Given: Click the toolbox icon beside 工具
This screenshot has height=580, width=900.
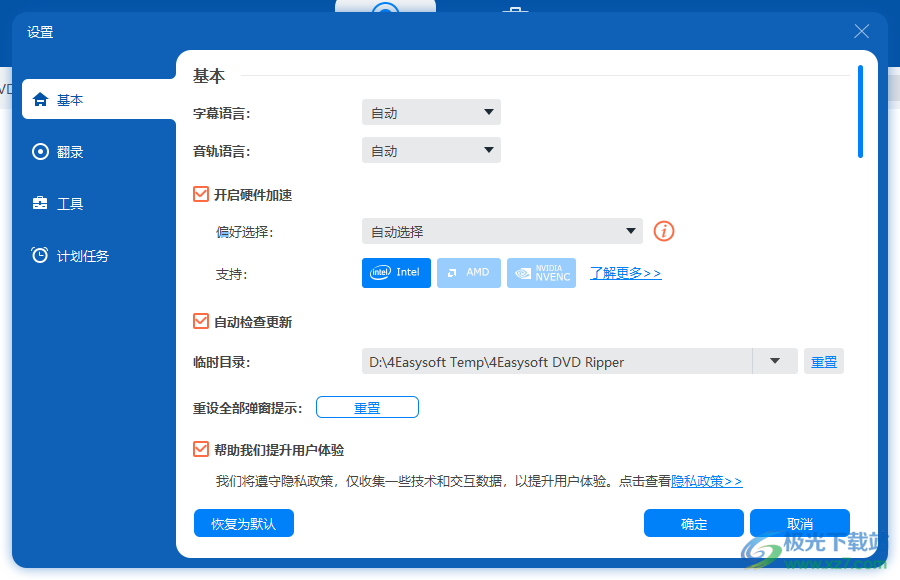Looking at the screenshot, I should coord(40,203).
